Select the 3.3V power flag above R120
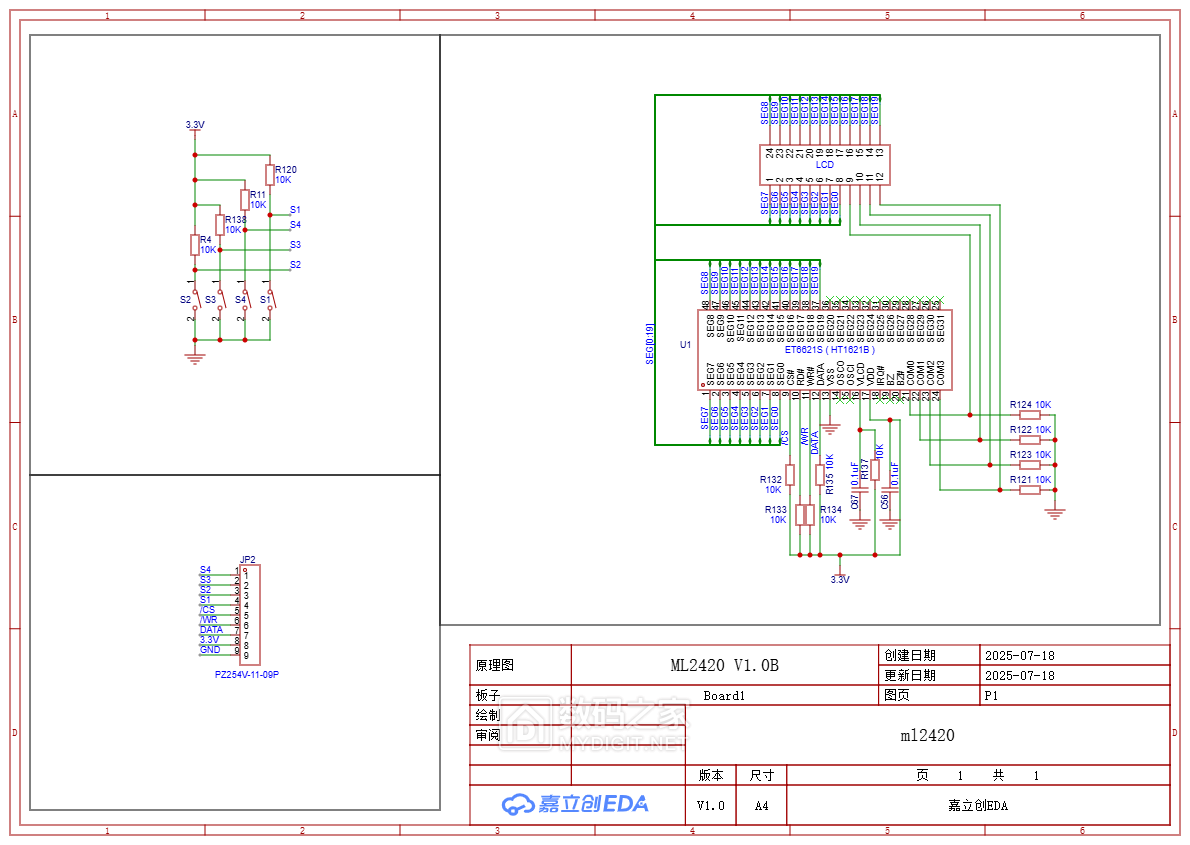The image size is (1190, 845). [x=193, y=126]
